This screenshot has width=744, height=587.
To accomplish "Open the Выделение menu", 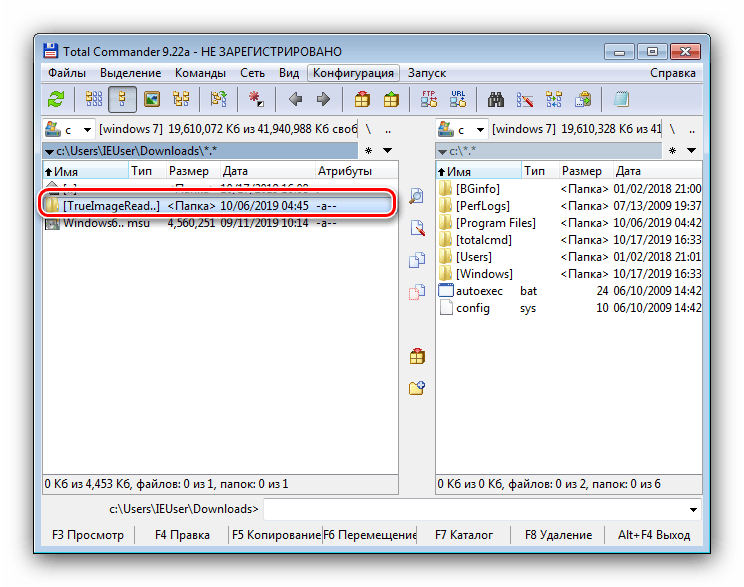I will (x=130, y=73).
